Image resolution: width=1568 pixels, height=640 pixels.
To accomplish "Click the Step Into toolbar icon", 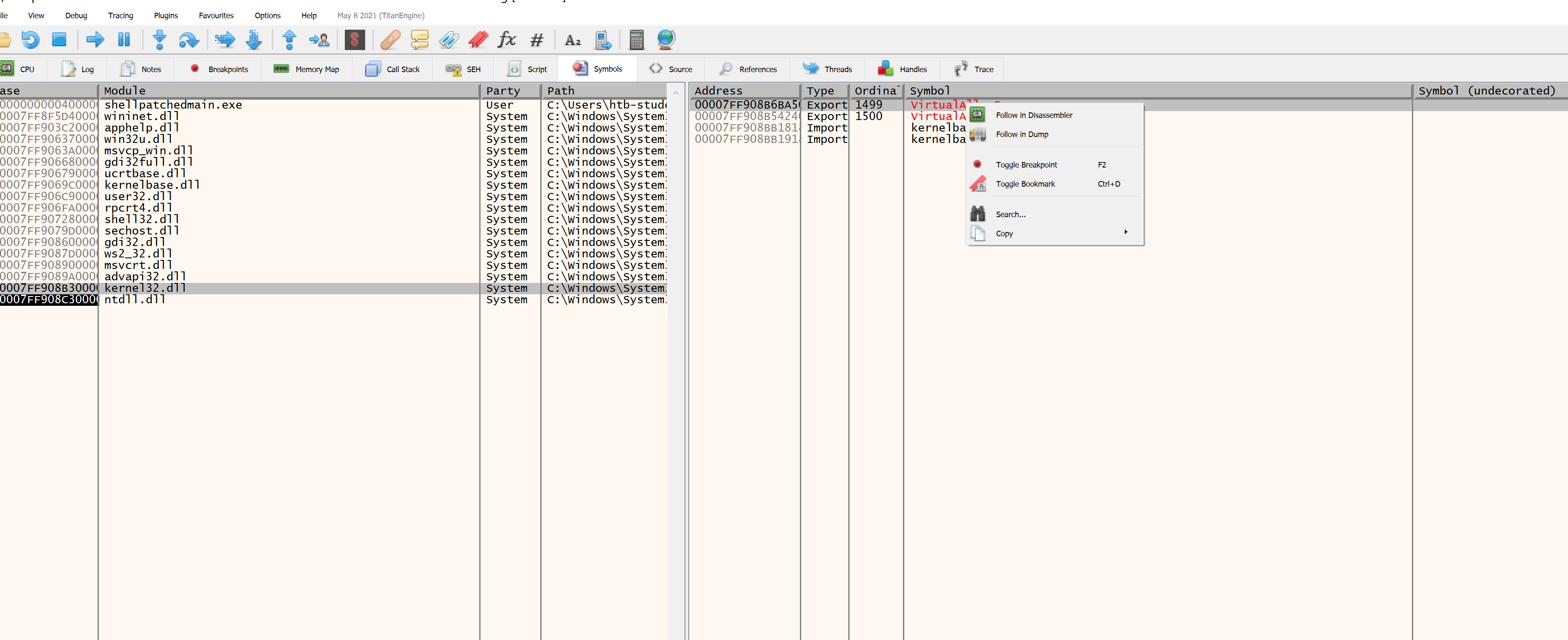I will pyautogui.click(x=159, y=39).
